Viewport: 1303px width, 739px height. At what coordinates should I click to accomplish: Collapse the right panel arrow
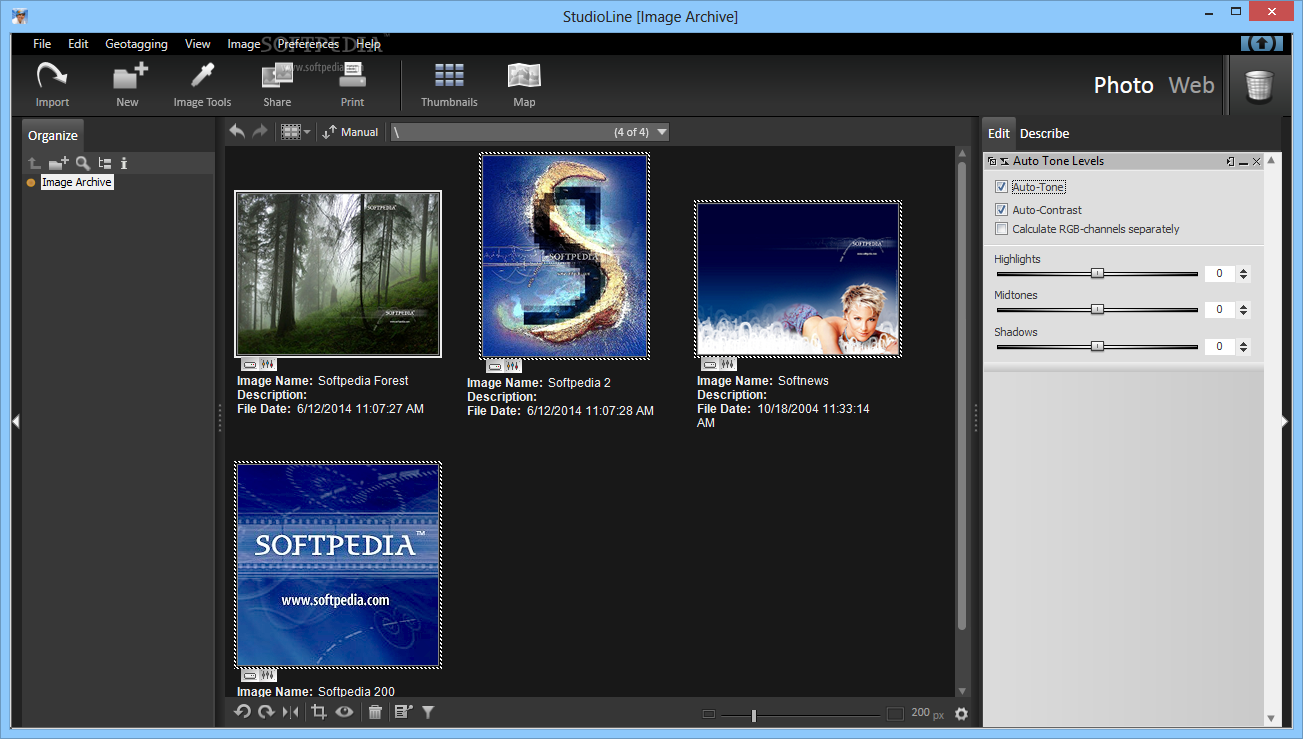click(1286, 422)
